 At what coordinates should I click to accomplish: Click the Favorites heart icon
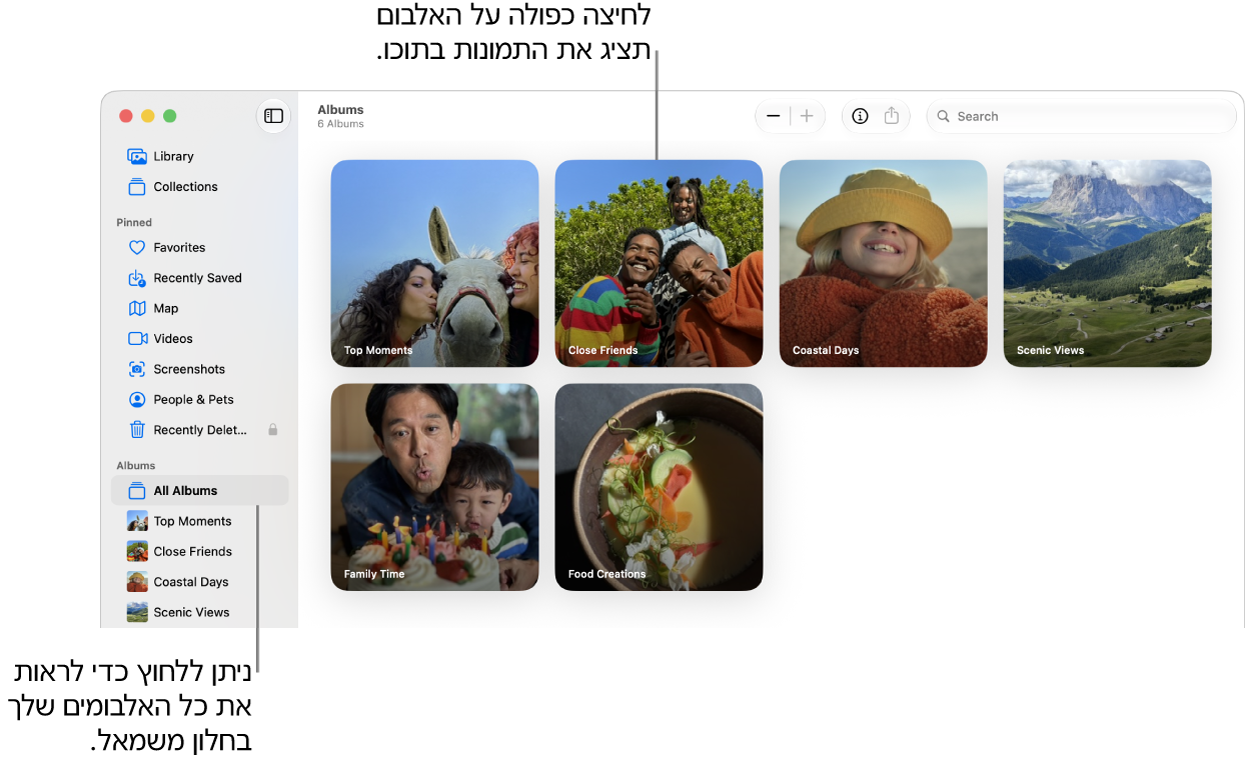pyautogui.click(x=137, y=248)
